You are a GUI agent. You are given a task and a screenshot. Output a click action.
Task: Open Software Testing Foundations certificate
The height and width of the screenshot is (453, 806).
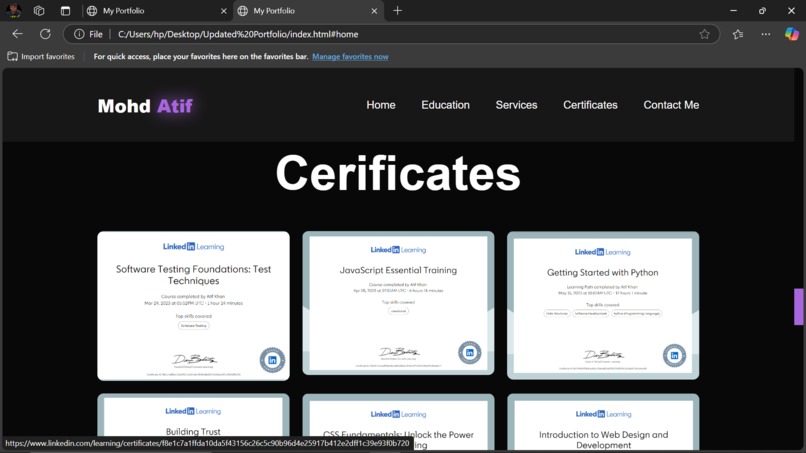click(x=193, y=306)
